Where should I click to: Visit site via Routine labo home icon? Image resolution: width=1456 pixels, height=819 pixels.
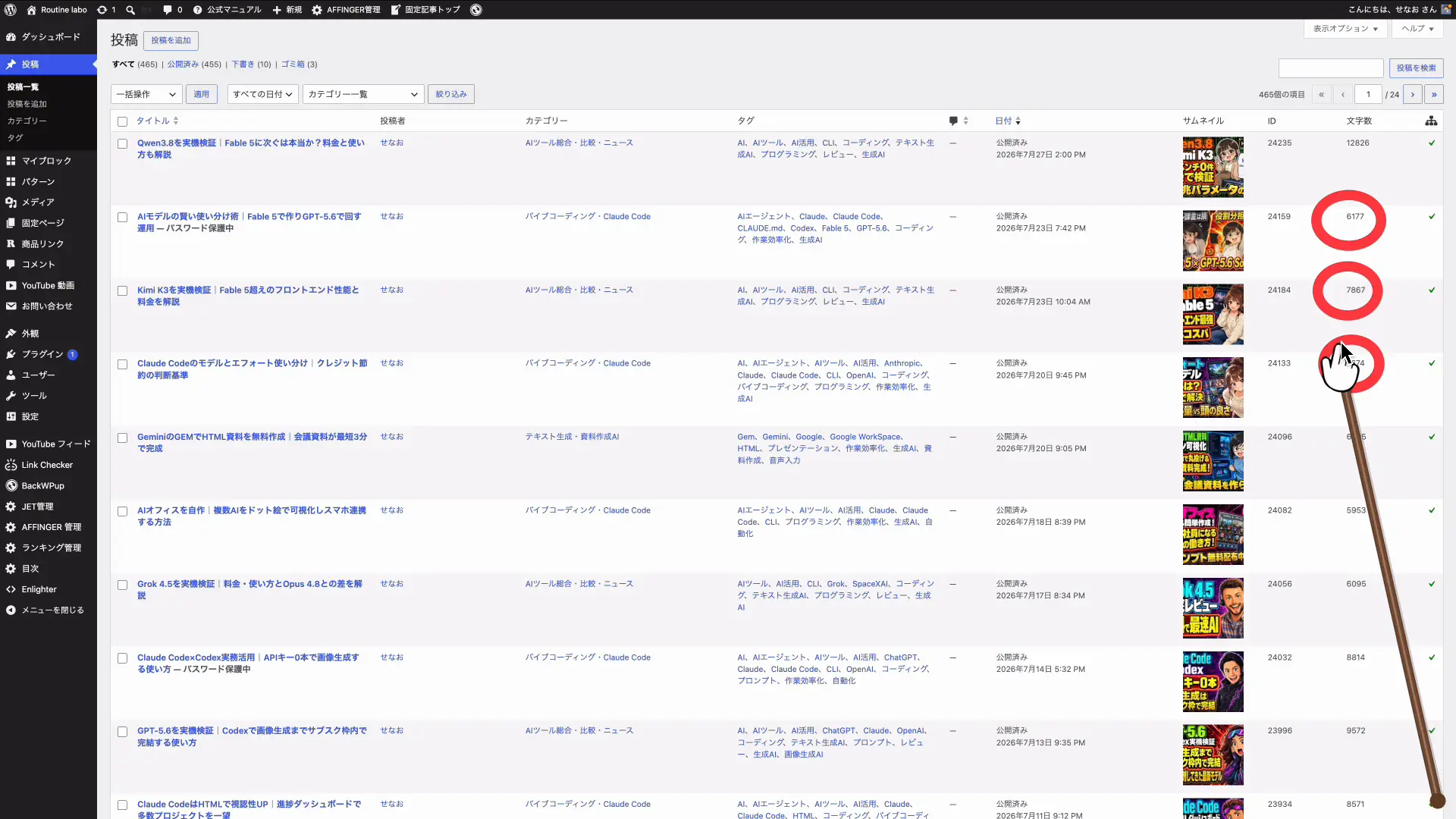point(56,10)
